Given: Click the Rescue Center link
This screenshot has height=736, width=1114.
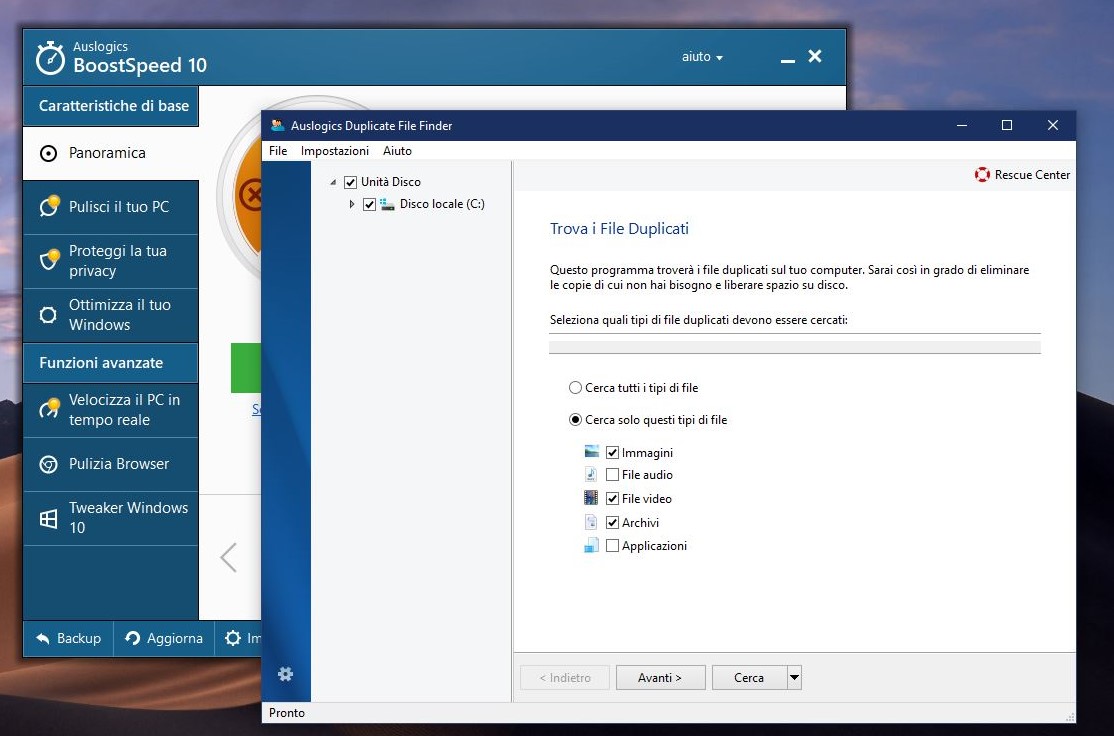Looking at the screenshot, I should click(x=1022, y=175).
